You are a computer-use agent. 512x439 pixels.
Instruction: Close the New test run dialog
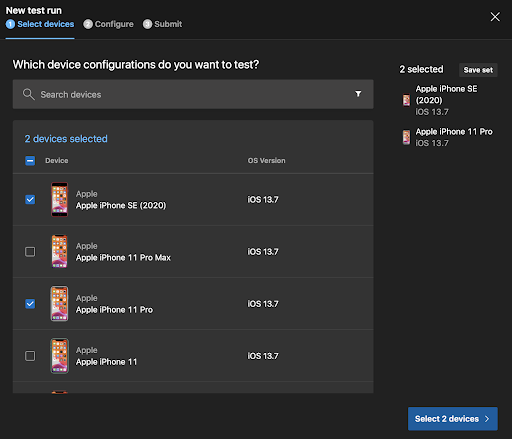click(495, 17)
